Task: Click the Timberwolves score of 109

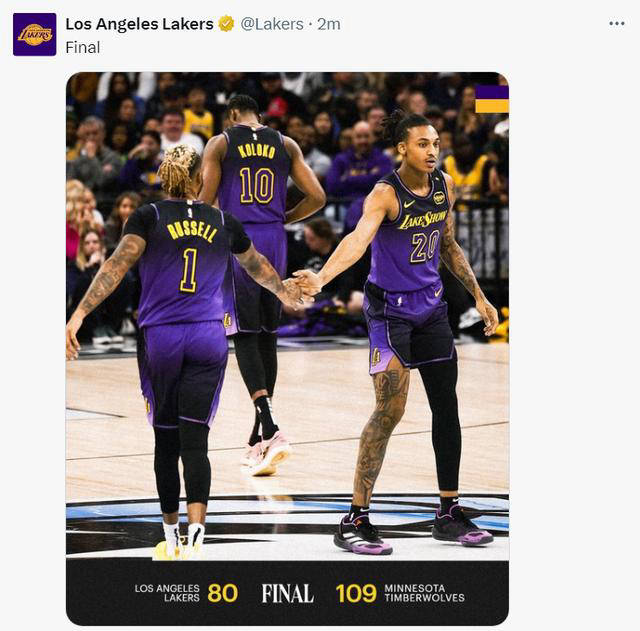Action: pos(355,593)
